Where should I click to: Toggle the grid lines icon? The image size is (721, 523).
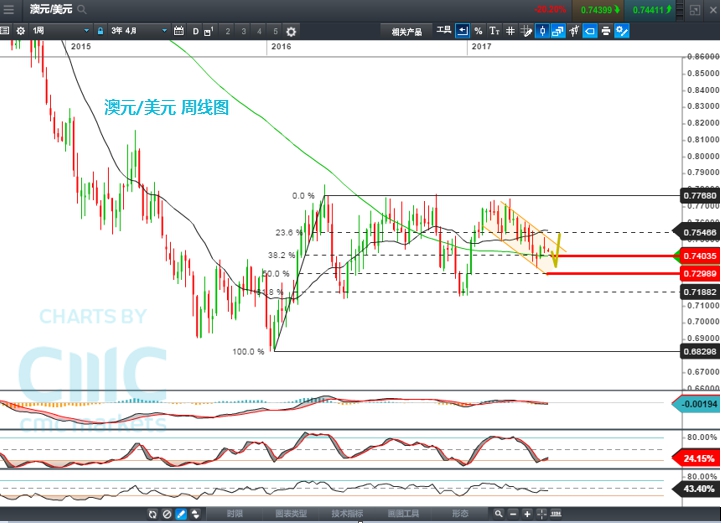(x=510, y=31)
